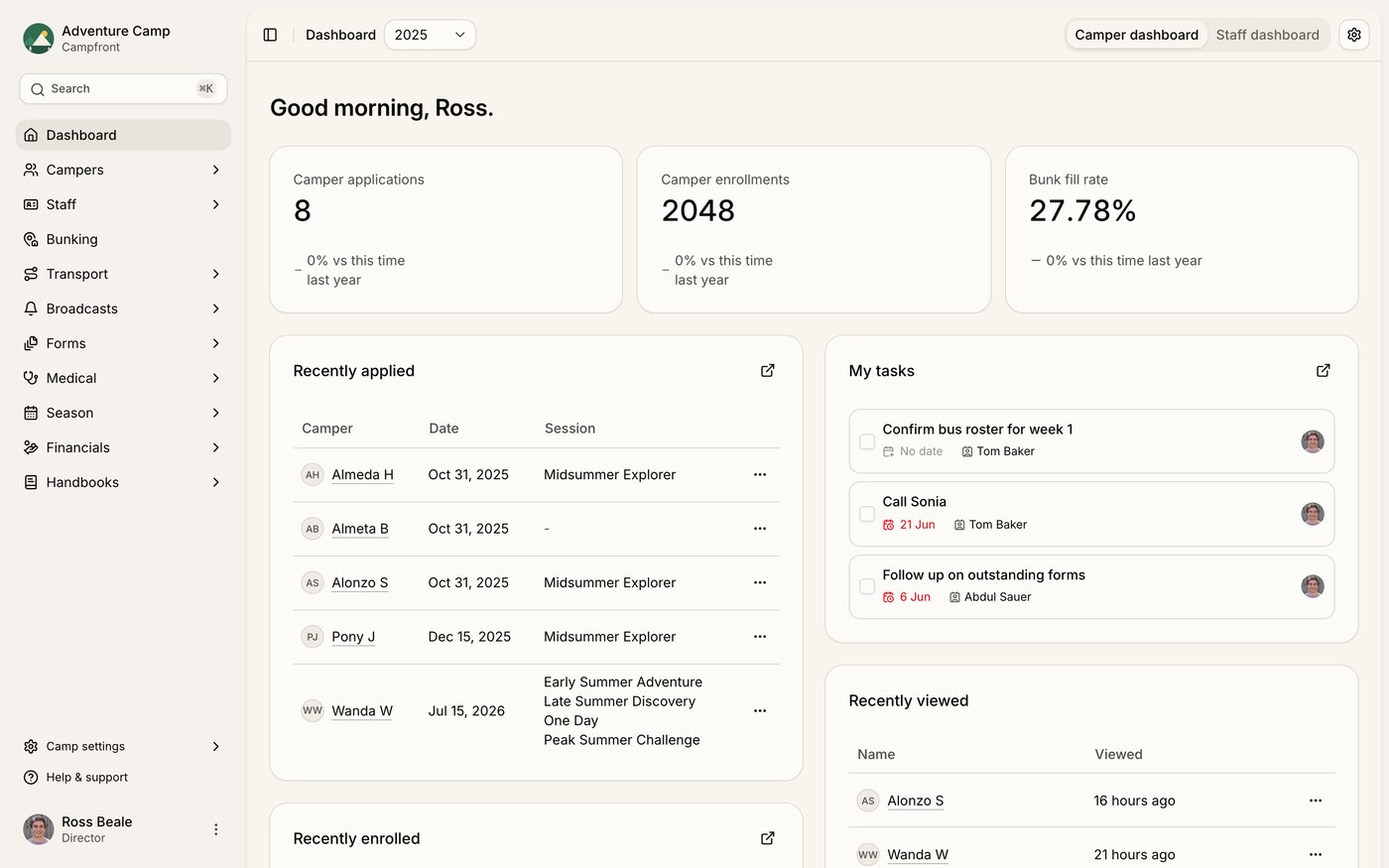Open row options for Almeta B
This screenshot has width=1389, height=868.
tap(760, 529)
